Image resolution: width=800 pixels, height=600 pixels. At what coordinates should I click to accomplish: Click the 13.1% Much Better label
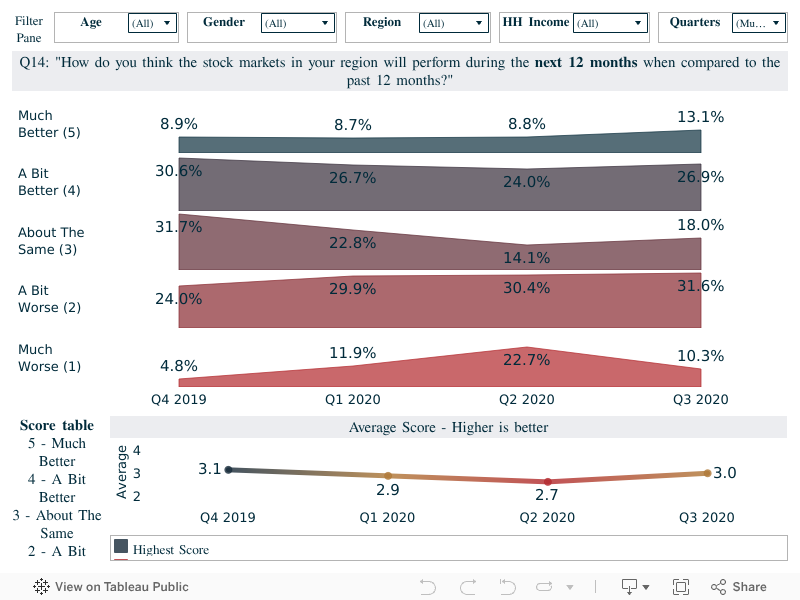click(701, 117)
